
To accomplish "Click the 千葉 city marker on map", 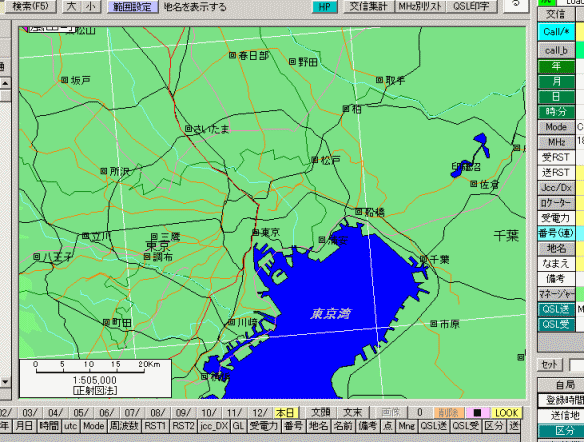I will (x=423, y=259).
